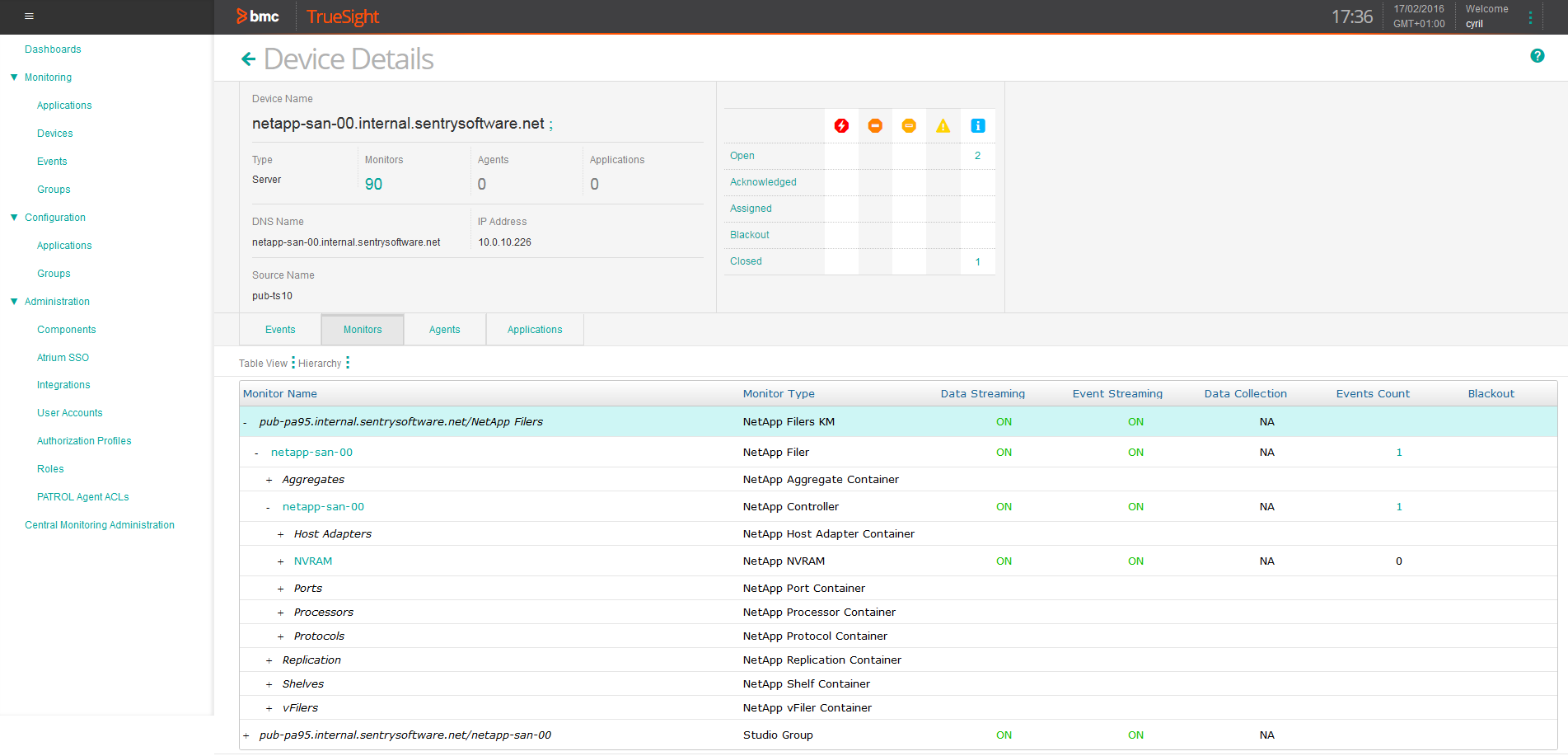Open user options menu beside cyril
The width and height of the screenshot is (1568, 756).
[x=1530, y=17]
